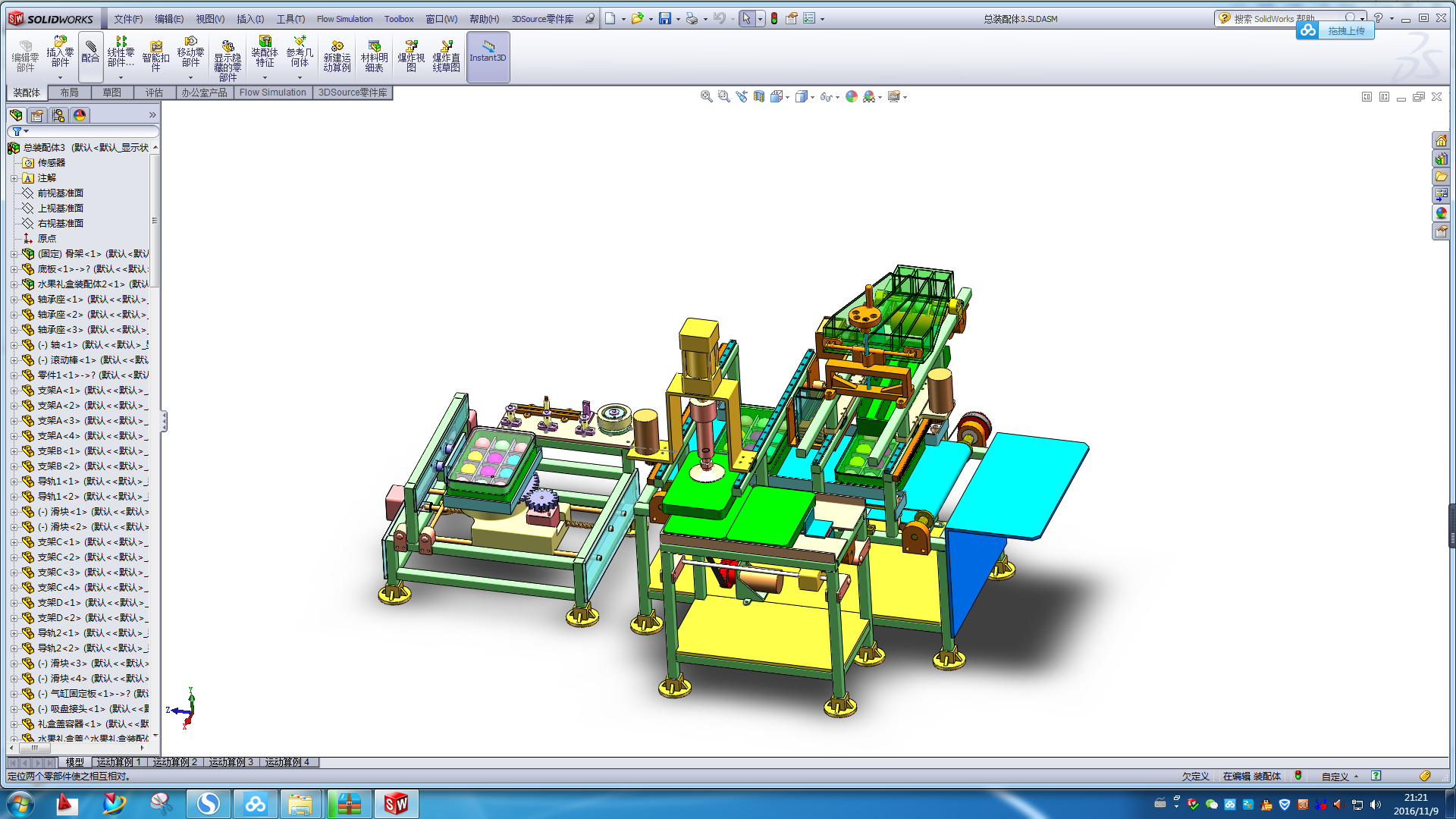Toggle the rebuild traffic light icon
Screen dimensions: 1456x819
[x=774, y=19]
